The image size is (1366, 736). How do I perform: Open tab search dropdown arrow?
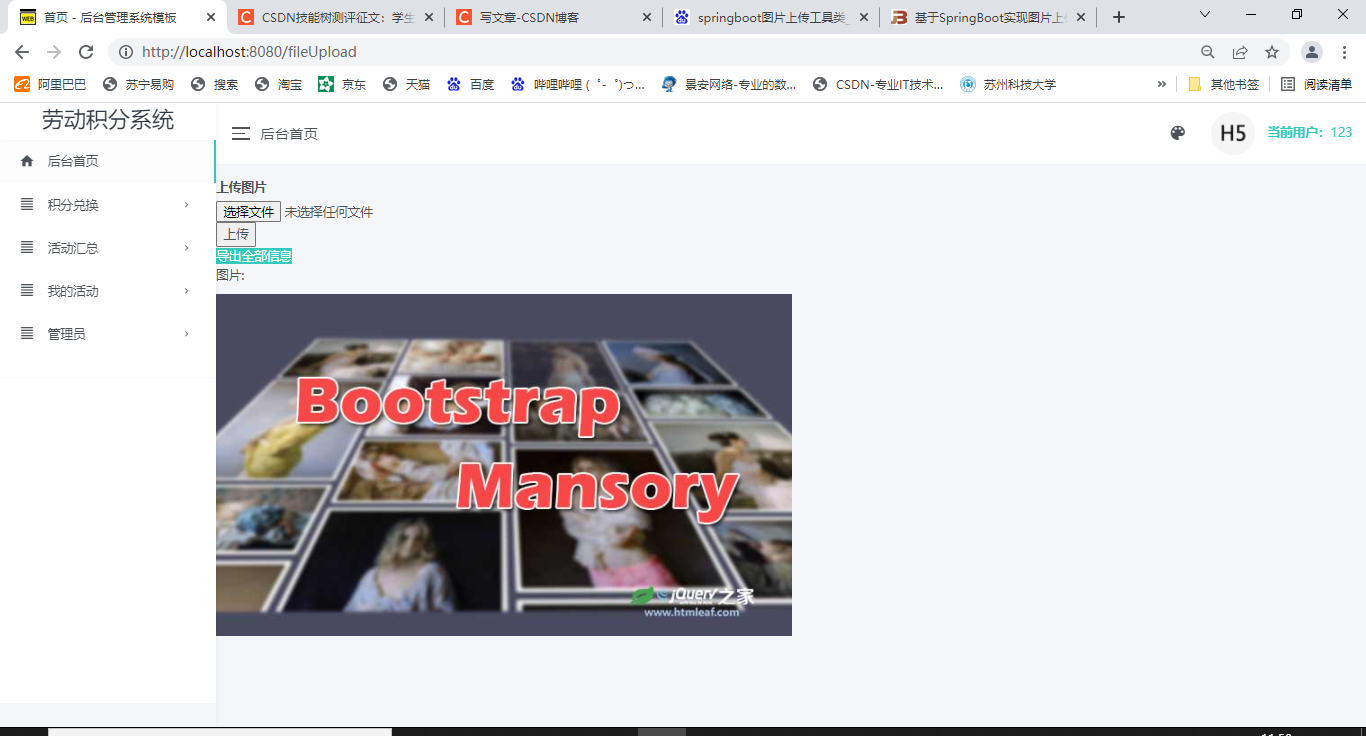click(1205, 15)
